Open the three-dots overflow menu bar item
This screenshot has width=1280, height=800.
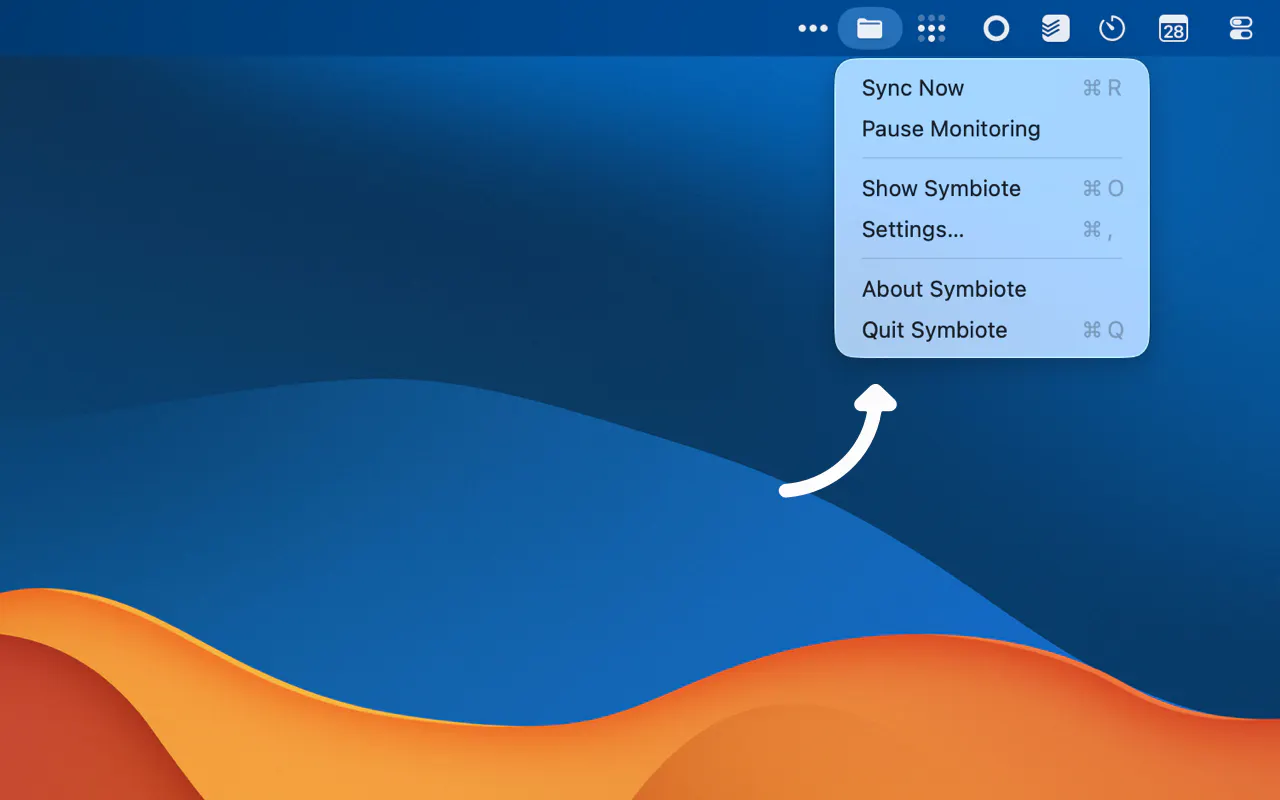click(x=813, y=28)
